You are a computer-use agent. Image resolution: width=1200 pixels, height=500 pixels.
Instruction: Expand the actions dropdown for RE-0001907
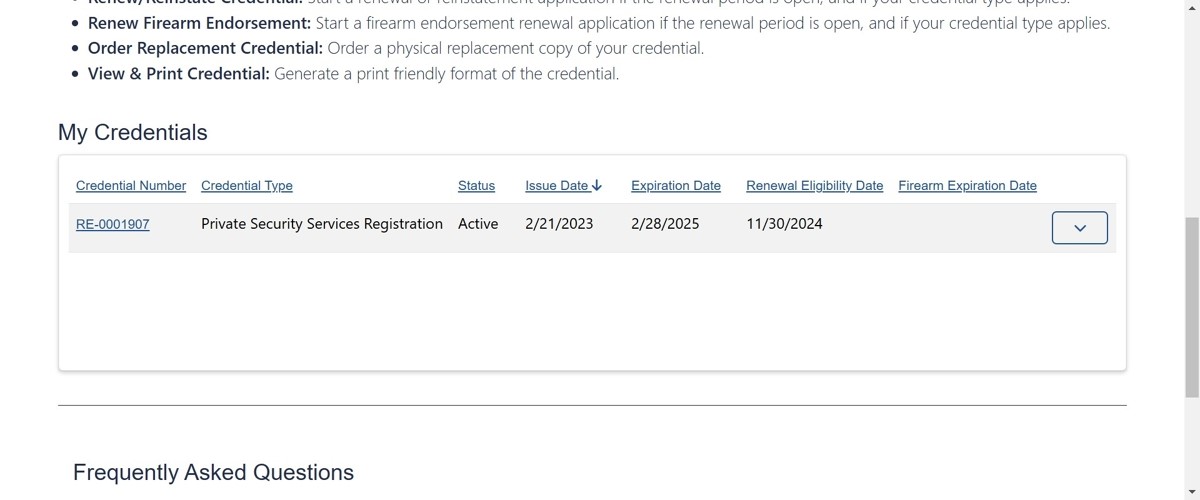1079,227
